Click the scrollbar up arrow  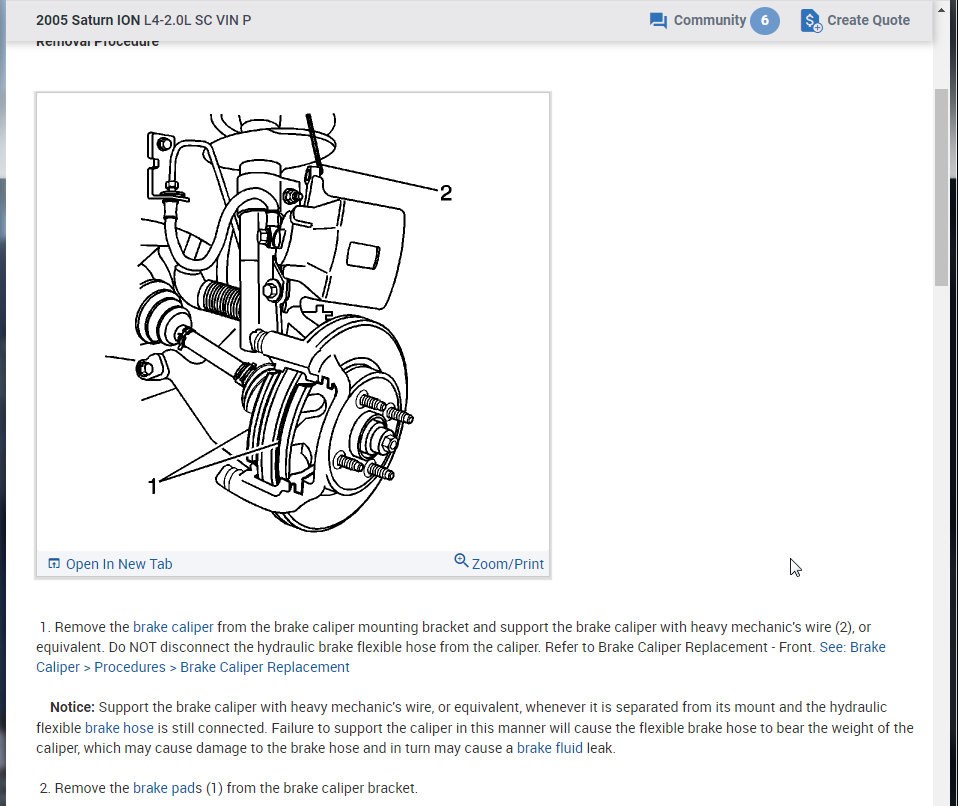(x=941, y=9)
